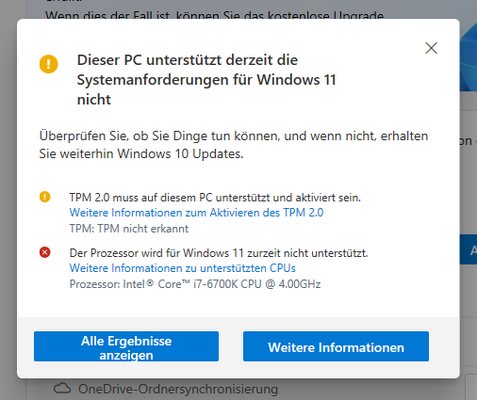This screenshot has height=400, width=477.
Task: Click the TPM 2.0 muss unterstützt requirement text
Action: [x=215, y=197]
